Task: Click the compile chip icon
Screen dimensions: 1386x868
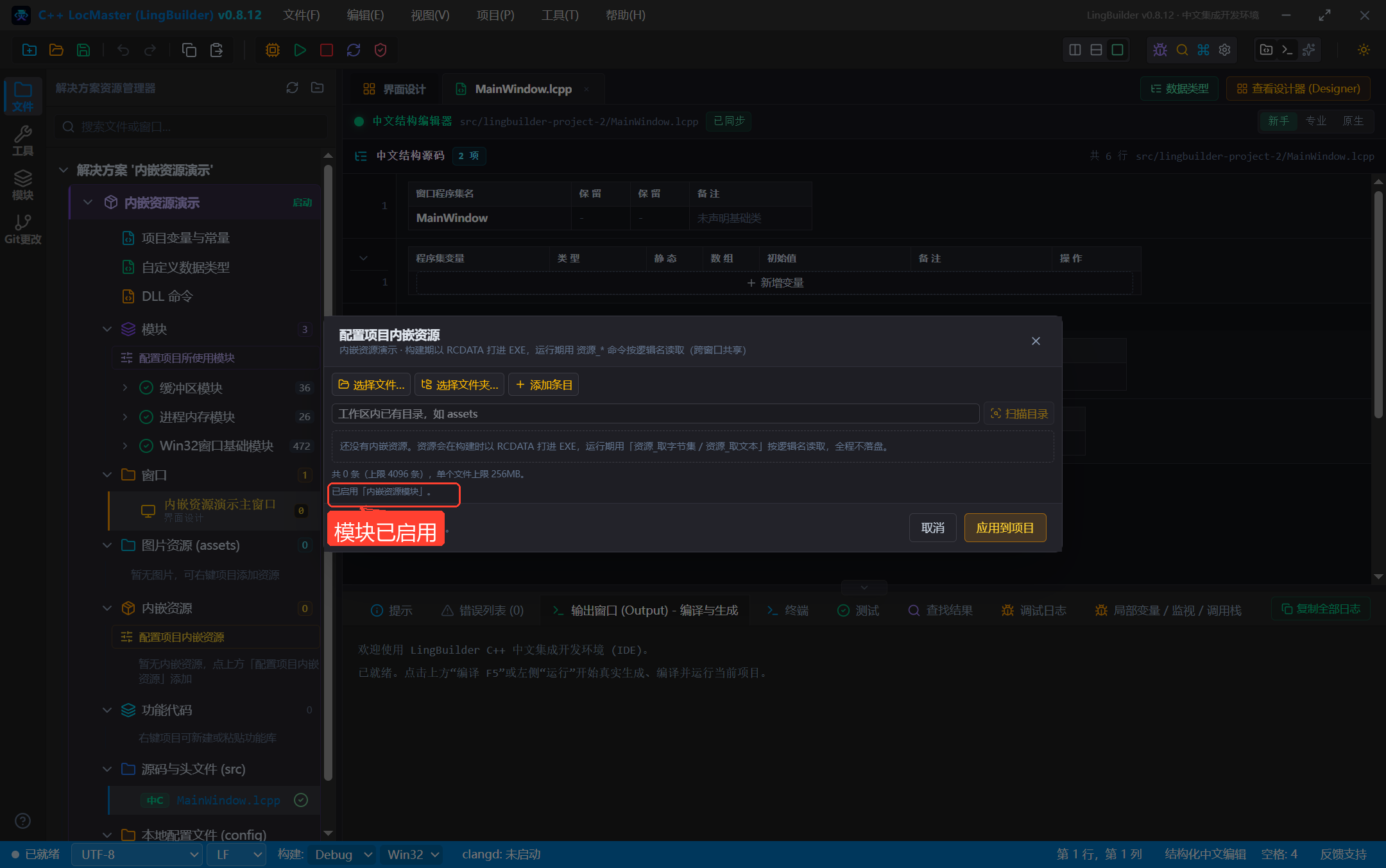Action: pyautogui.click(x=273, y=50)
